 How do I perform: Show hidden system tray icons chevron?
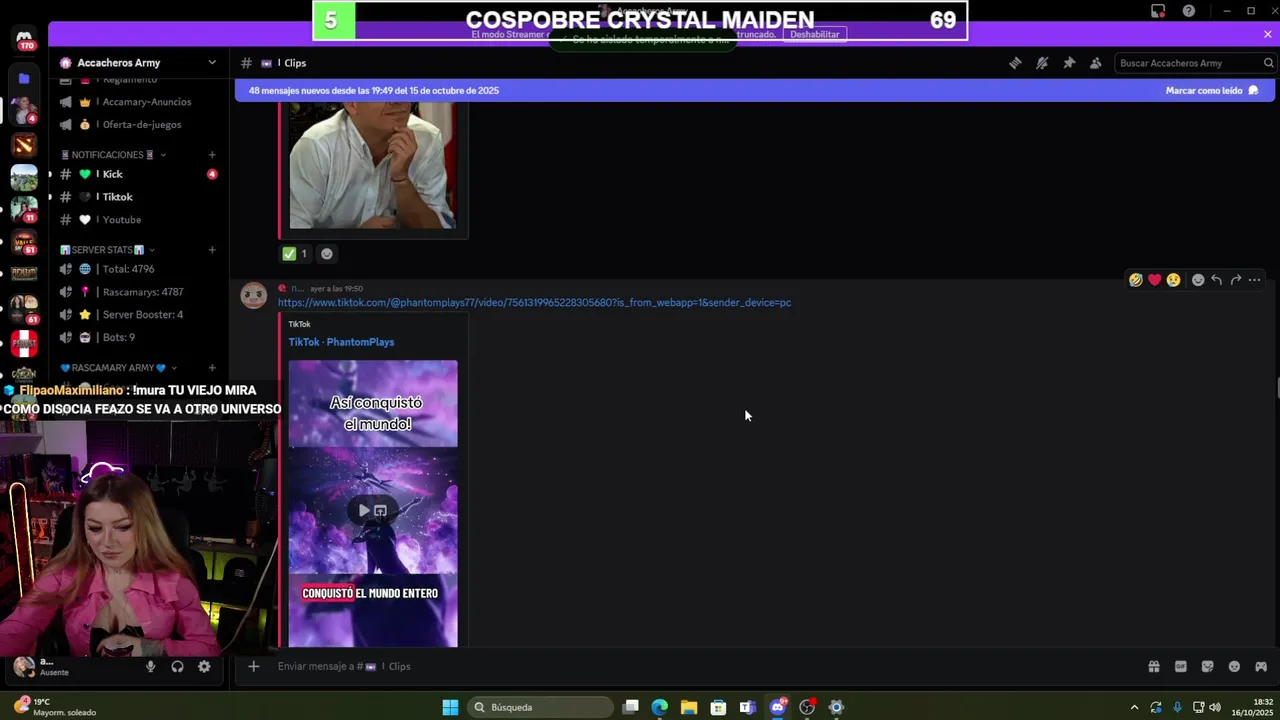coord(1134,707)
